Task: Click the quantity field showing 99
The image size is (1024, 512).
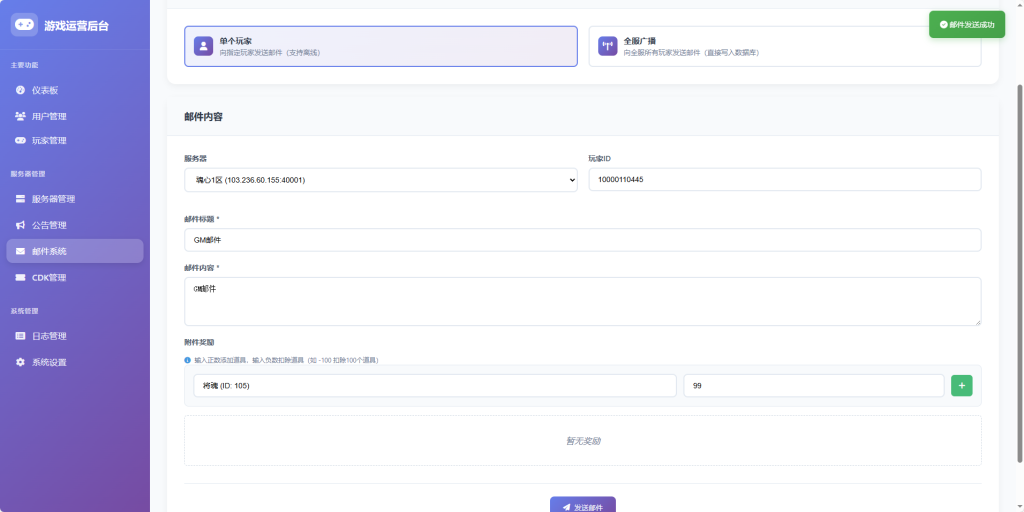Action: pyautogui.click(x=814, y=385)
